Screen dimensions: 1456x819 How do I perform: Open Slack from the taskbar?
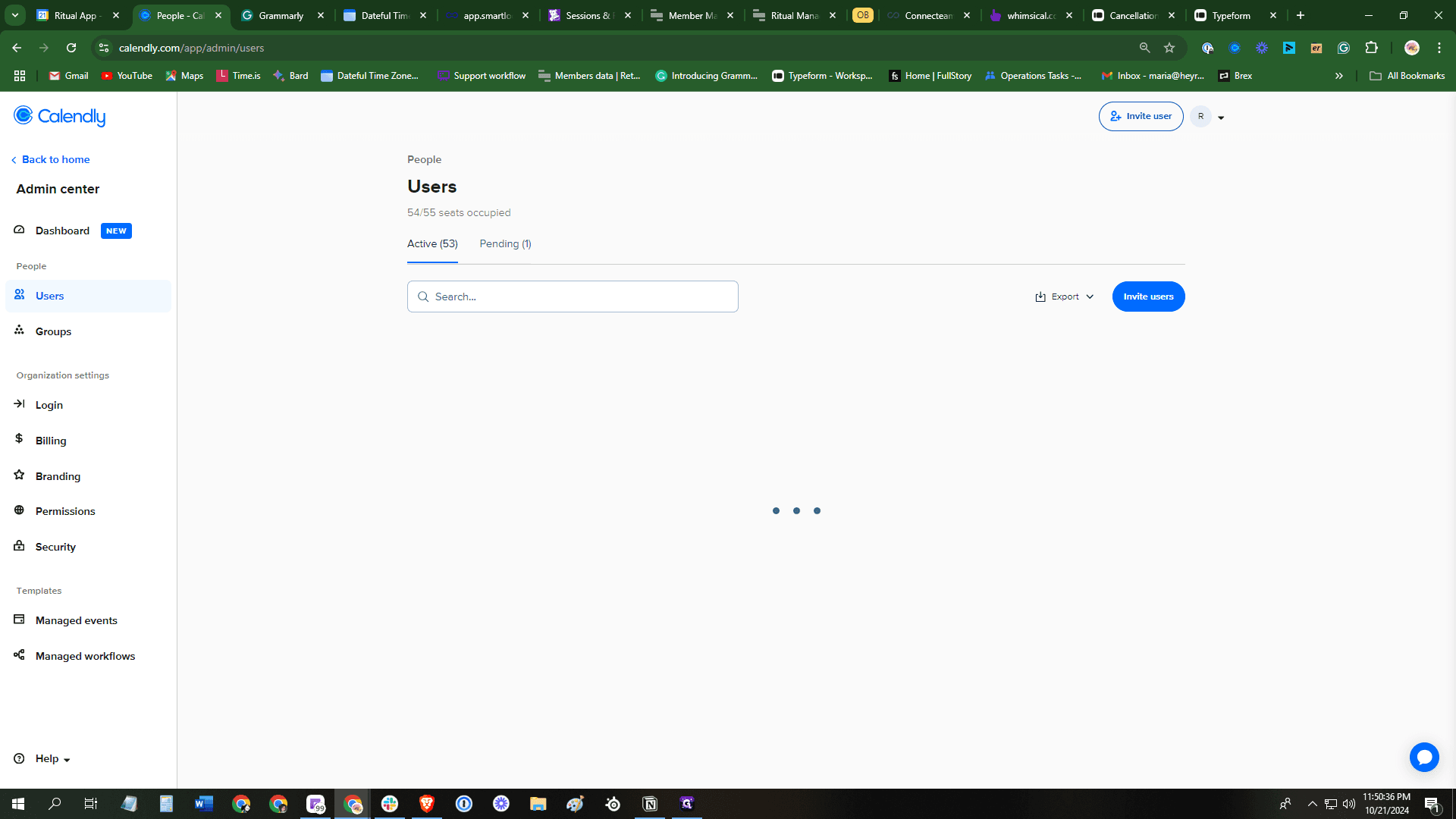click(390, 804)
